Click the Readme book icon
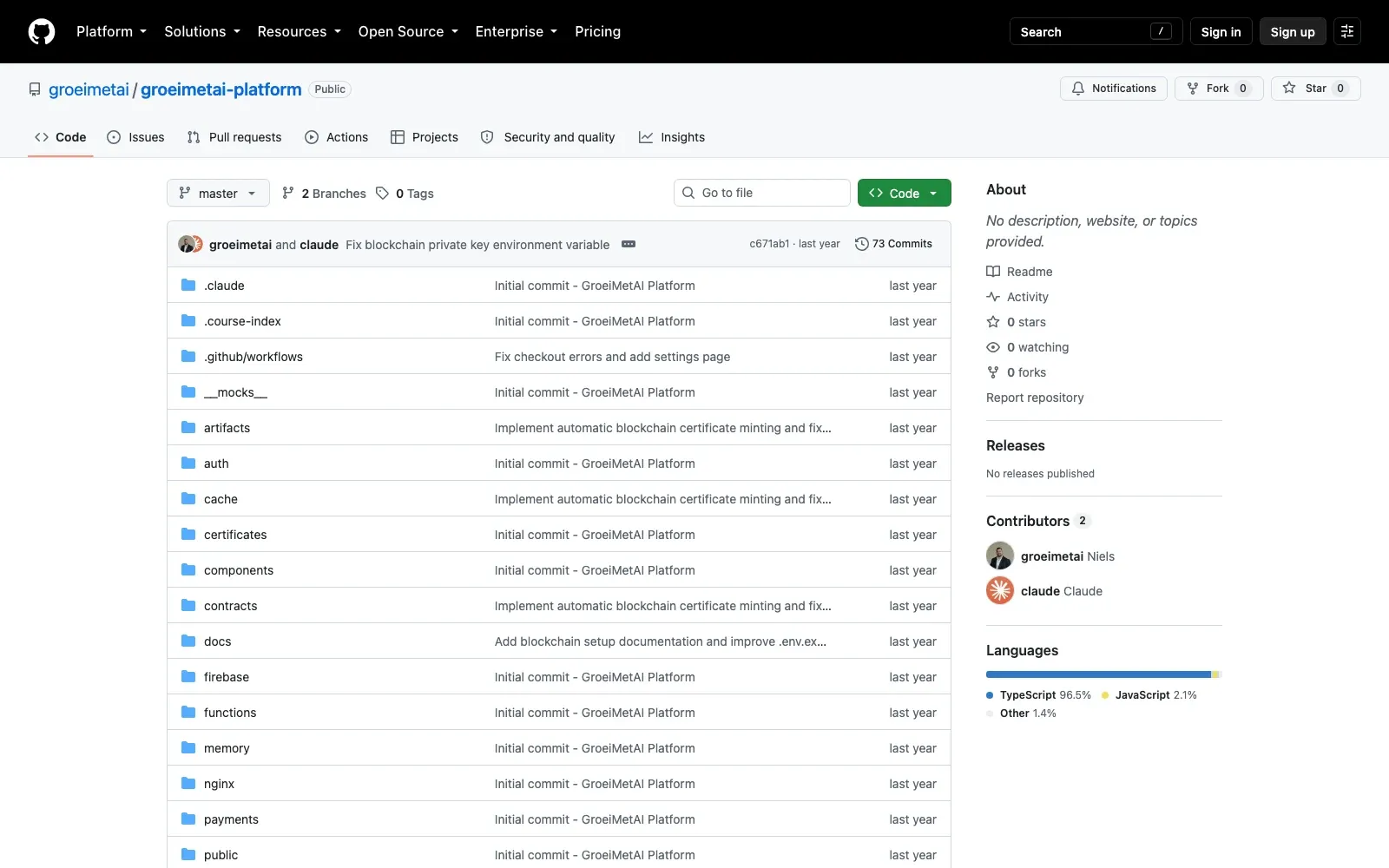1389x868 pixels. [993, 272]
